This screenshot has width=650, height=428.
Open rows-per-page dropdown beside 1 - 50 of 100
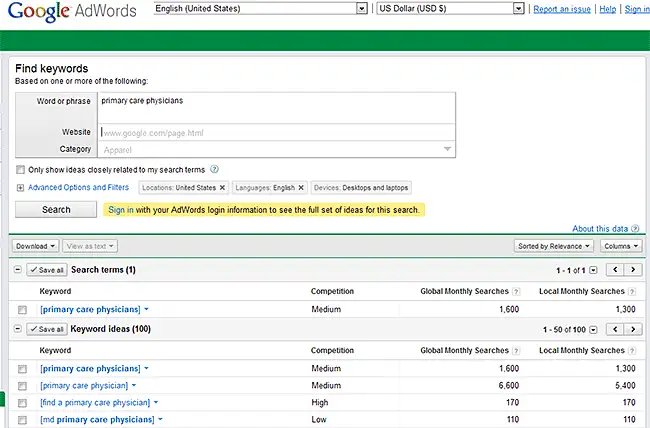tap(594, 330)
